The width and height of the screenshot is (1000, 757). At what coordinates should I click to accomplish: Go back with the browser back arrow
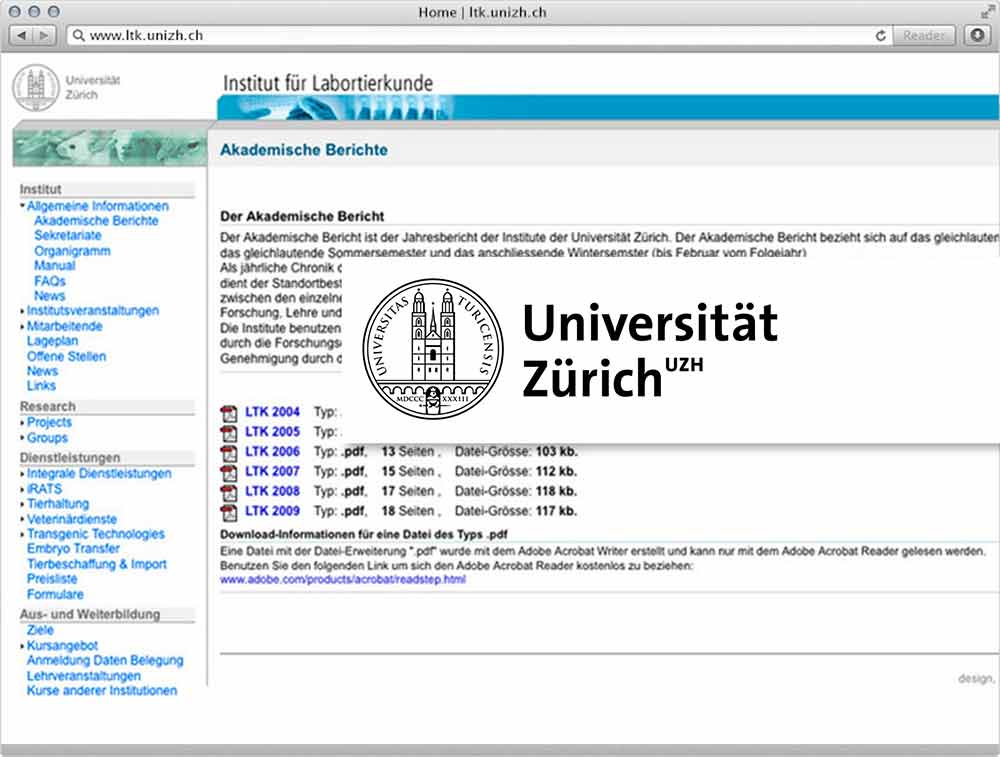click(x=22, y=36)
